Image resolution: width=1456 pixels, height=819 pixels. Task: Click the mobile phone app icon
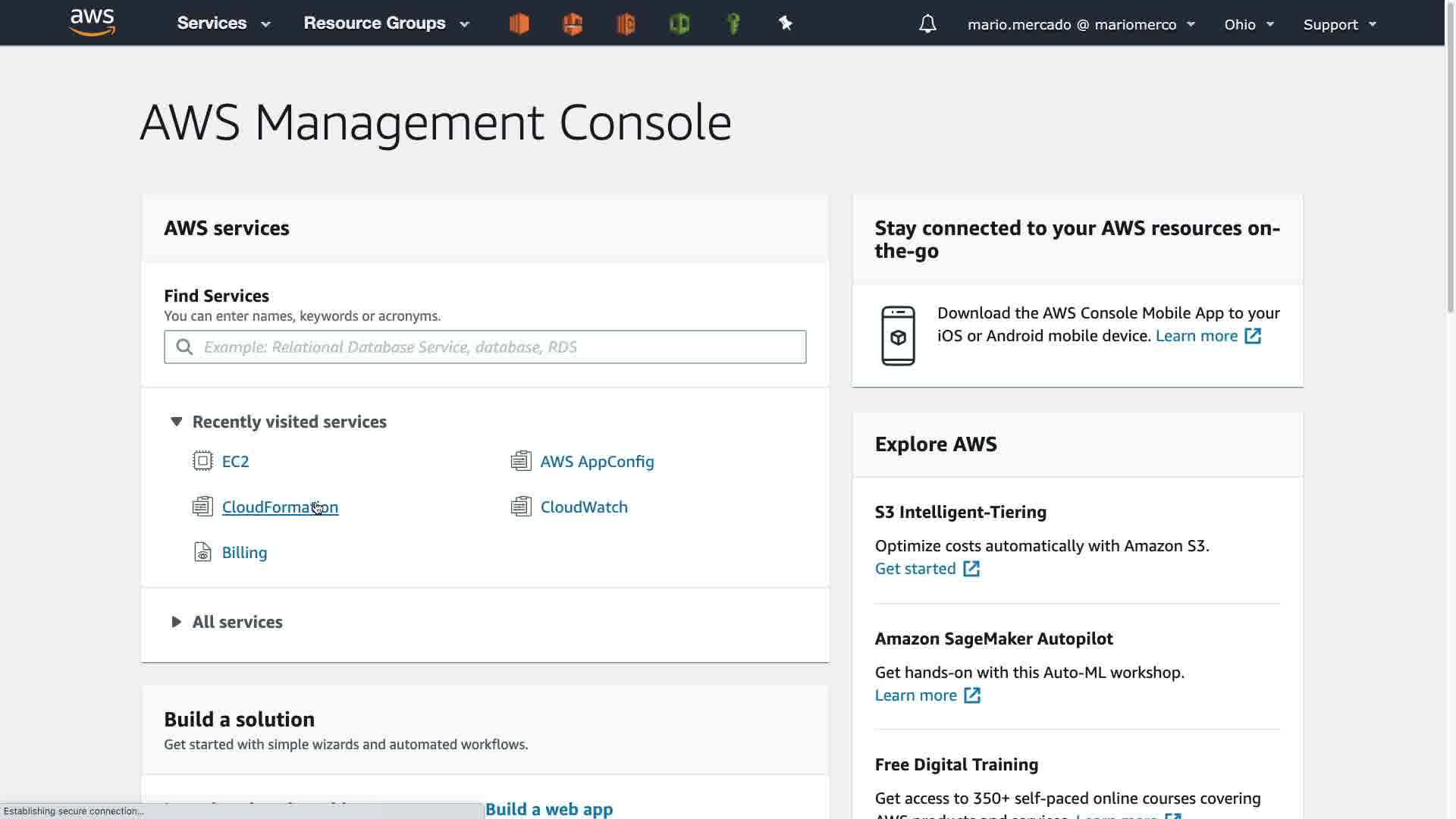898,336
